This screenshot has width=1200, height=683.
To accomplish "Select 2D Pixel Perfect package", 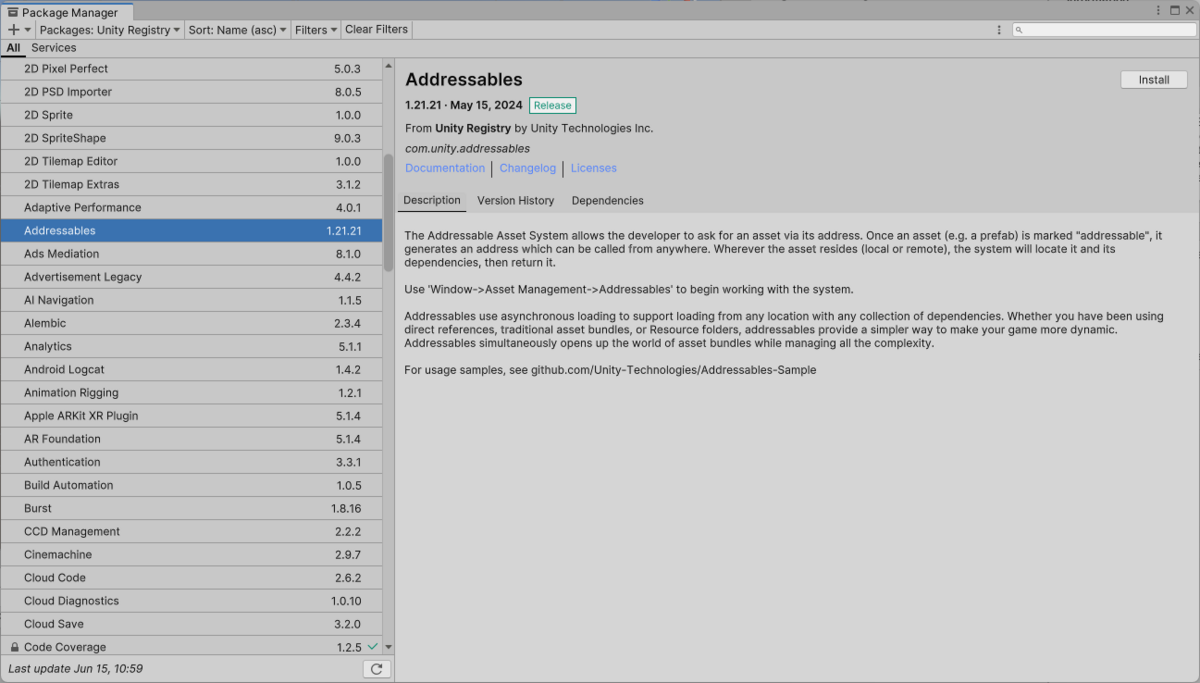I will pyautogui.click(x=191, y=69).
